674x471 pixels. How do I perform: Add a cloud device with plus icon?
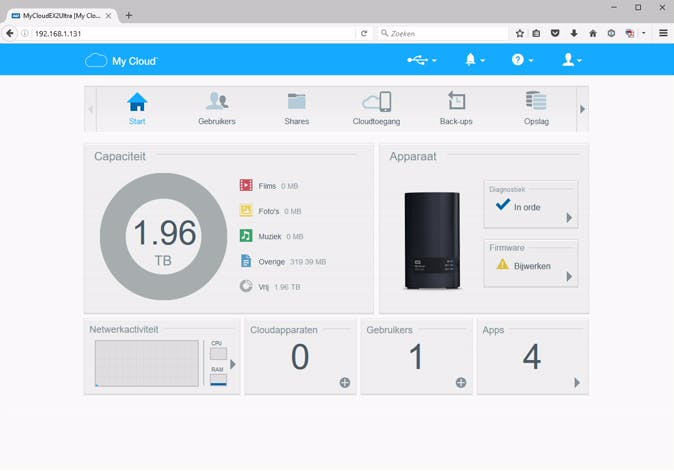click(345, 382)
